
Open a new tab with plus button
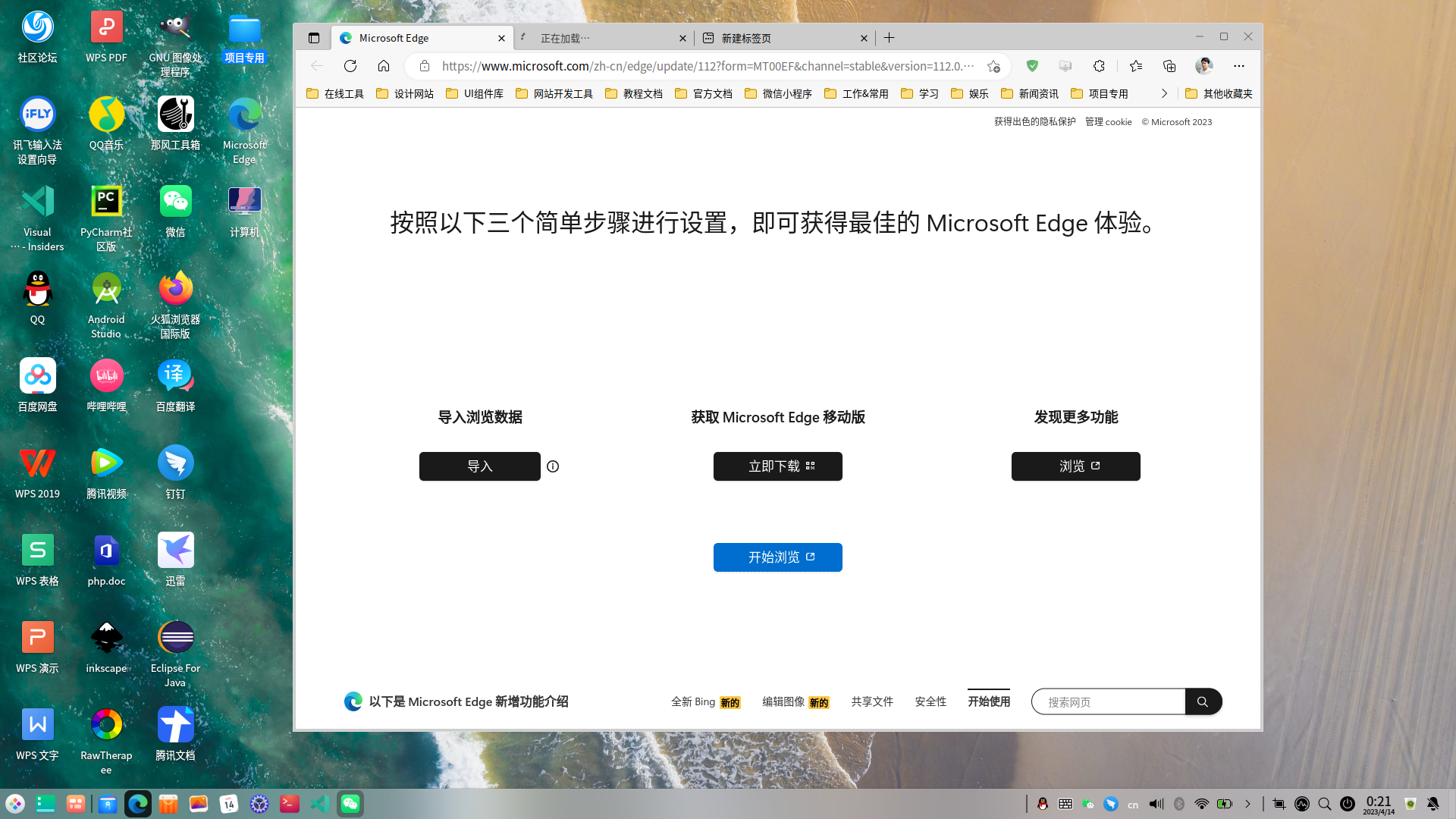click(890, 38)
